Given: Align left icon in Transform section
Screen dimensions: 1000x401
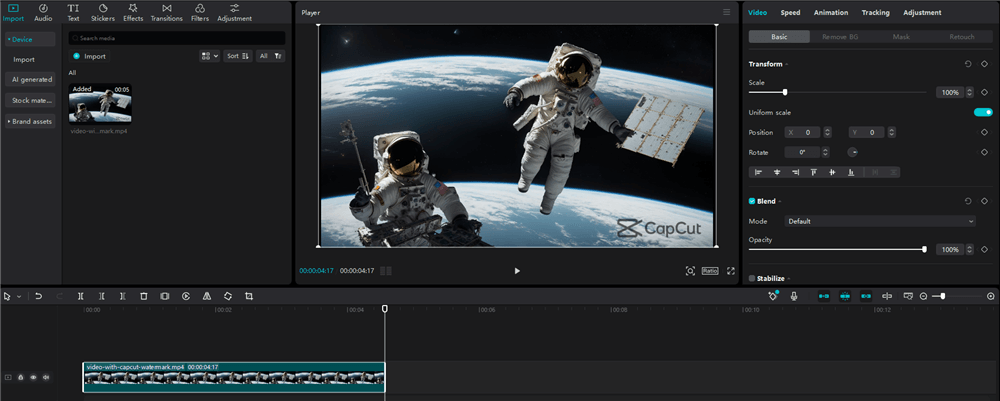Looking at the screenshot, I should (x=758, y=172).
